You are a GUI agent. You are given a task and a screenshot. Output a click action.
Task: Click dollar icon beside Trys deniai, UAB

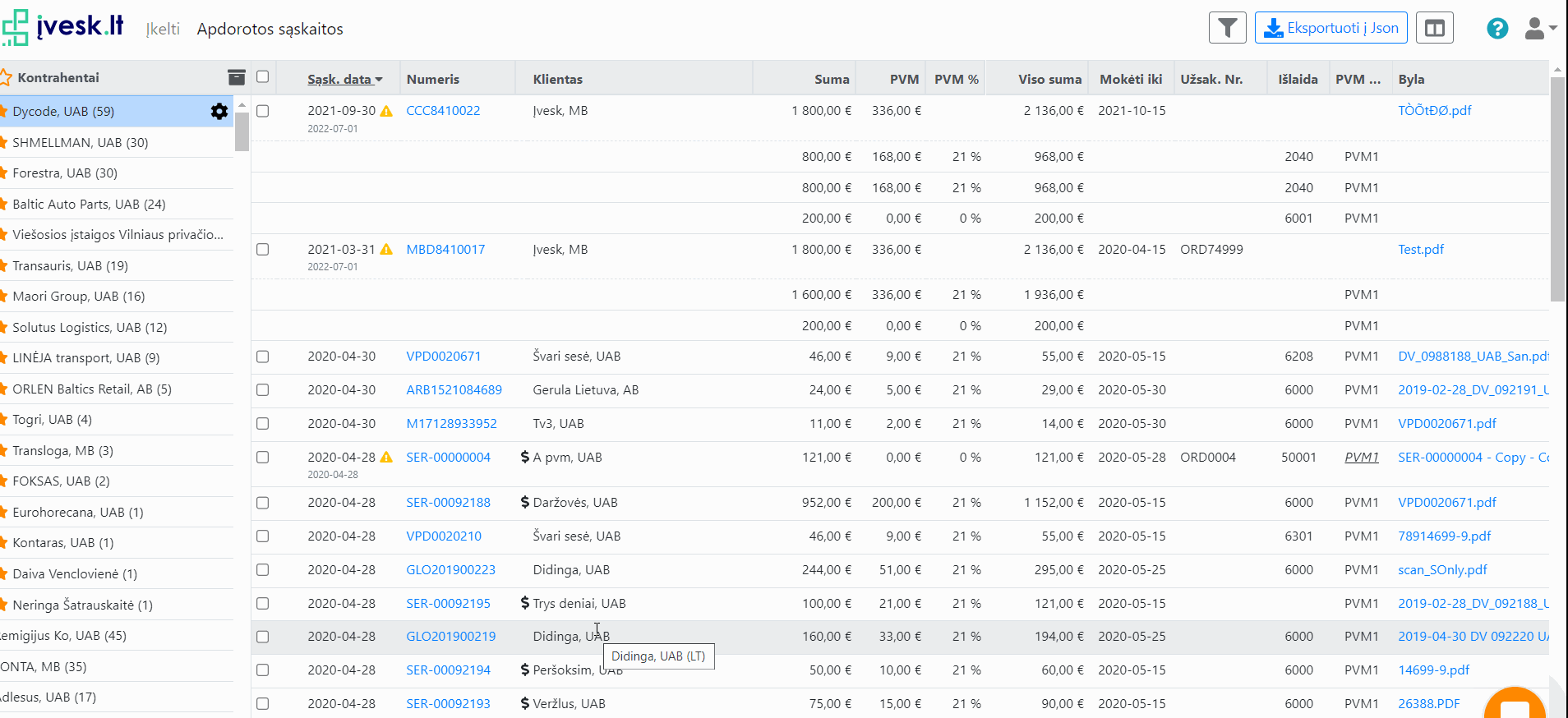tap(525, 603)
